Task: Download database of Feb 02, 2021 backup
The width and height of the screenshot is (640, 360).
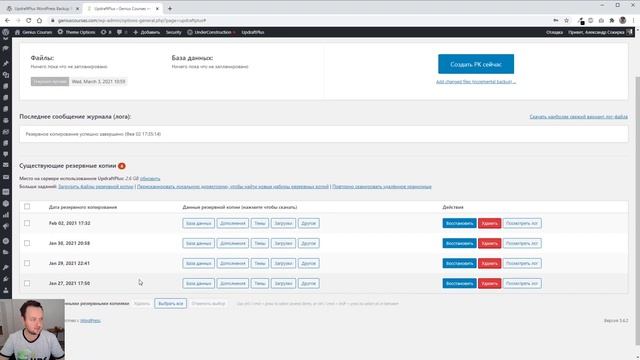Action: pos(198,223)
